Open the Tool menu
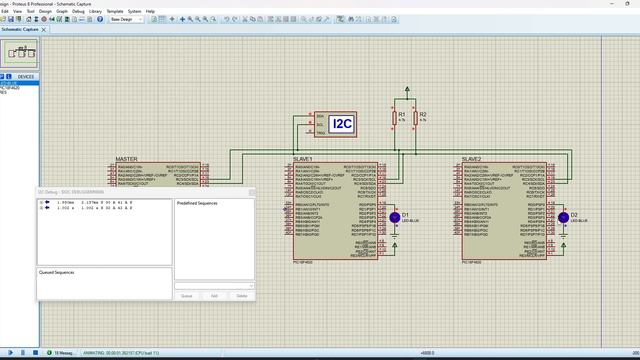640x360 pixels. coord(31,11)
